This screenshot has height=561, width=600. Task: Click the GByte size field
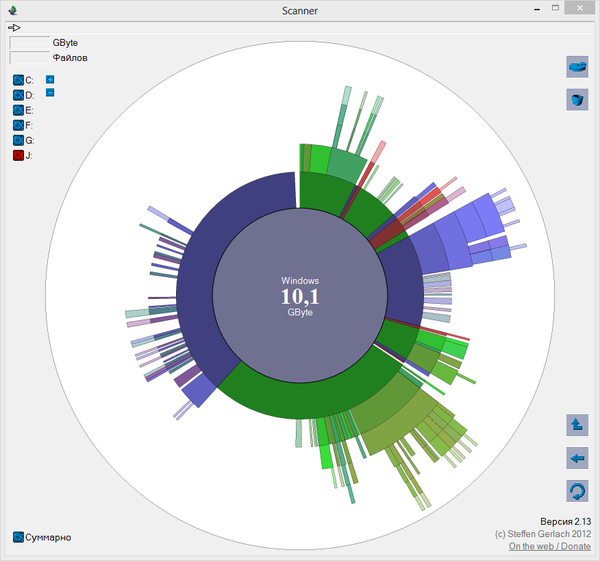(x=29, y=42)
